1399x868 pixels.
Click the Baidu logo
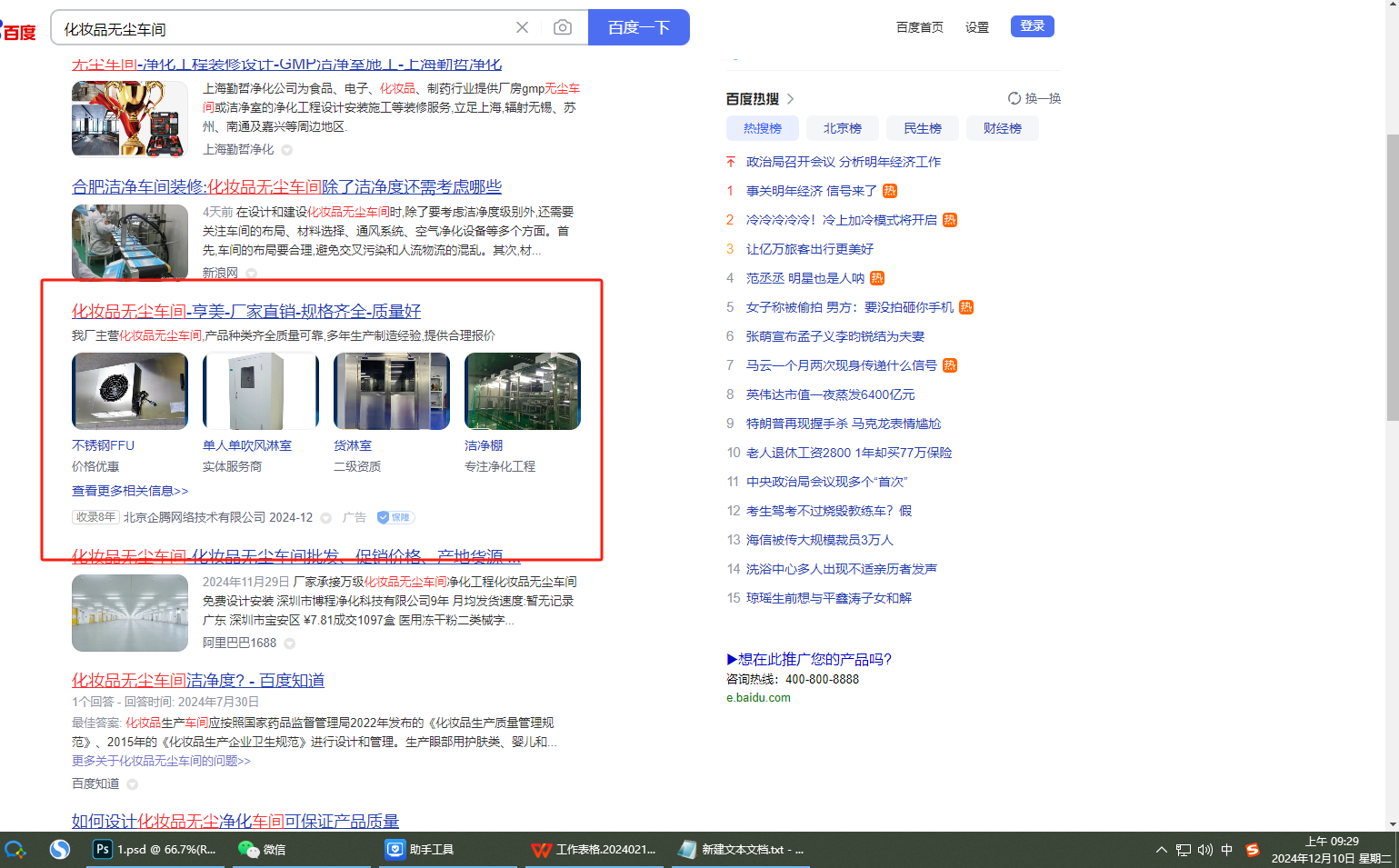click(18, 31)
